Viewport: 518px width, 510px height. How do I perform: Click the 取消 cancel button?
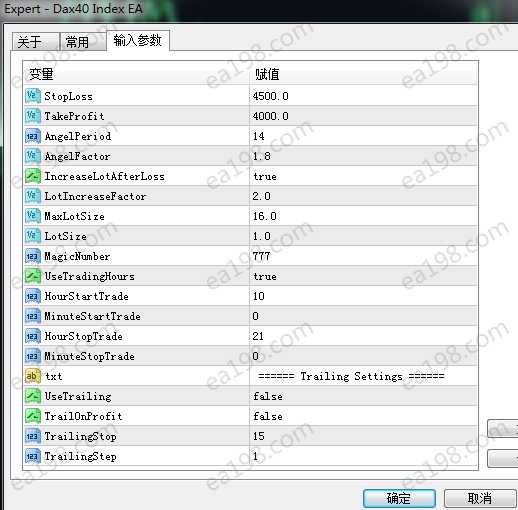coord(480,499)
